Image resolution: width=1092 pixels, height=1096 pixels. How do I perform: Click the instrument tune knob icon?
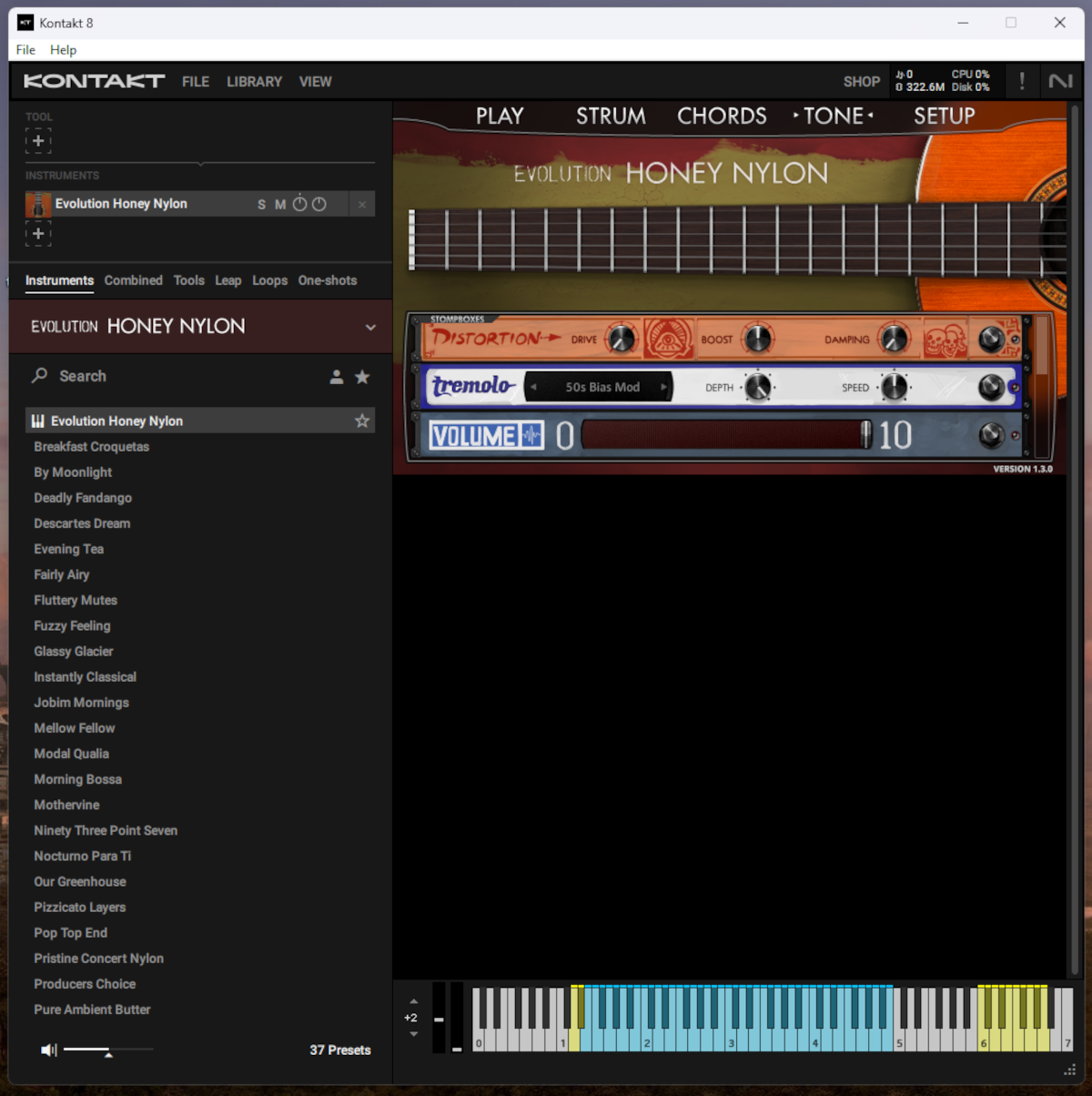(299, 204)
